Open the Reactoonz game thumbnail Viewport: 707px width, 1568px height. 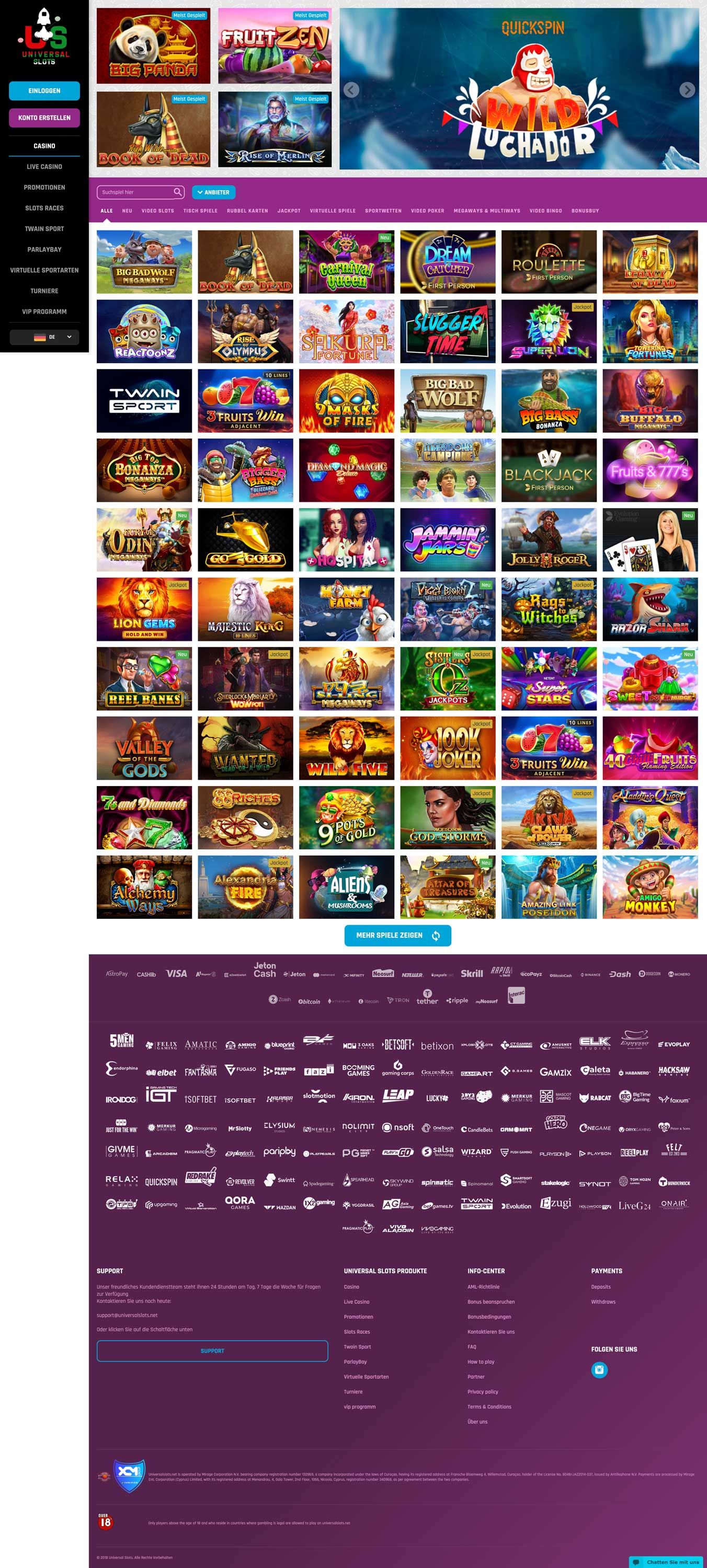point(144,331)
